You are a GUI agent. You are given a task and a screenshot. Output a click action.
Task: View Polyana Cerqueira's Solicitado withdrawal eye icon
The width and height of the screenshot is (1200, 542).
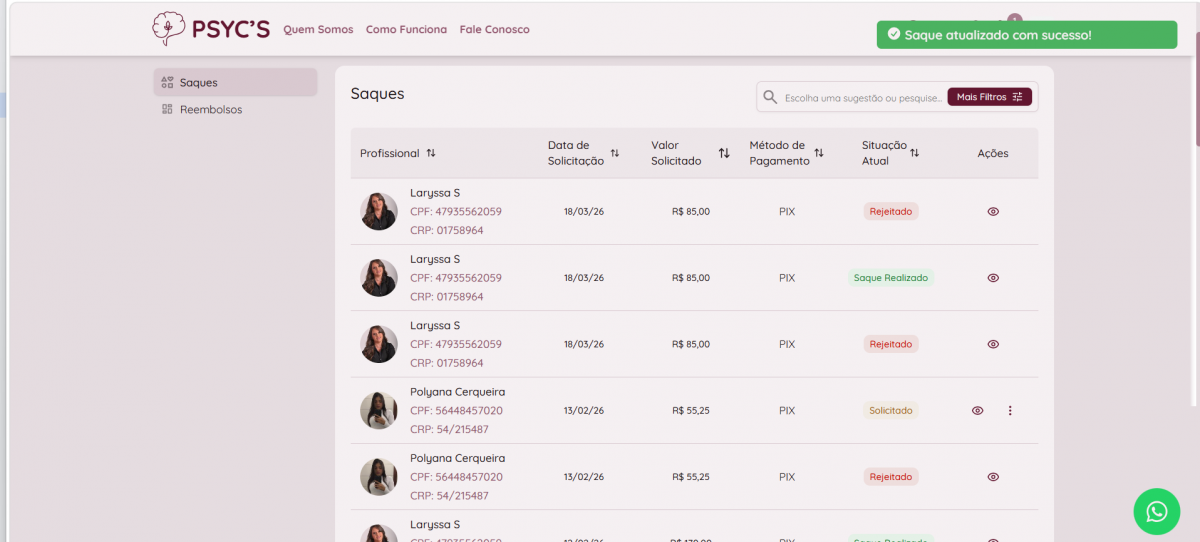(978, 410)
